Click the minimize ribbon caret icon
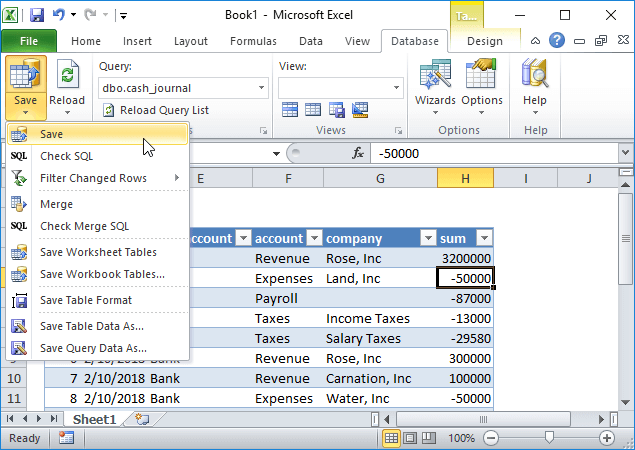Image resolution: width=635 pixels, height=450 pixels. click(x=535, y=41)
